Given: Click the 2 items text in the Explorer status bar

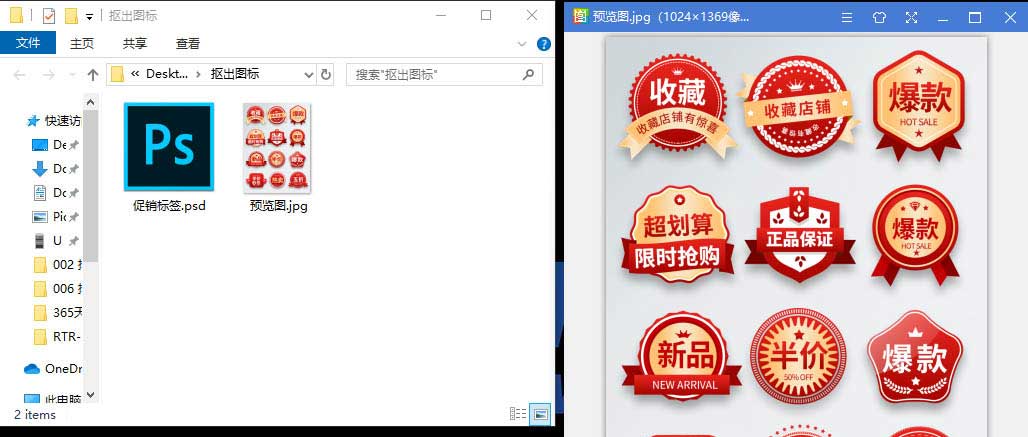Looking at the screenshot, I should pyautogui.click(x=35, y=415).
